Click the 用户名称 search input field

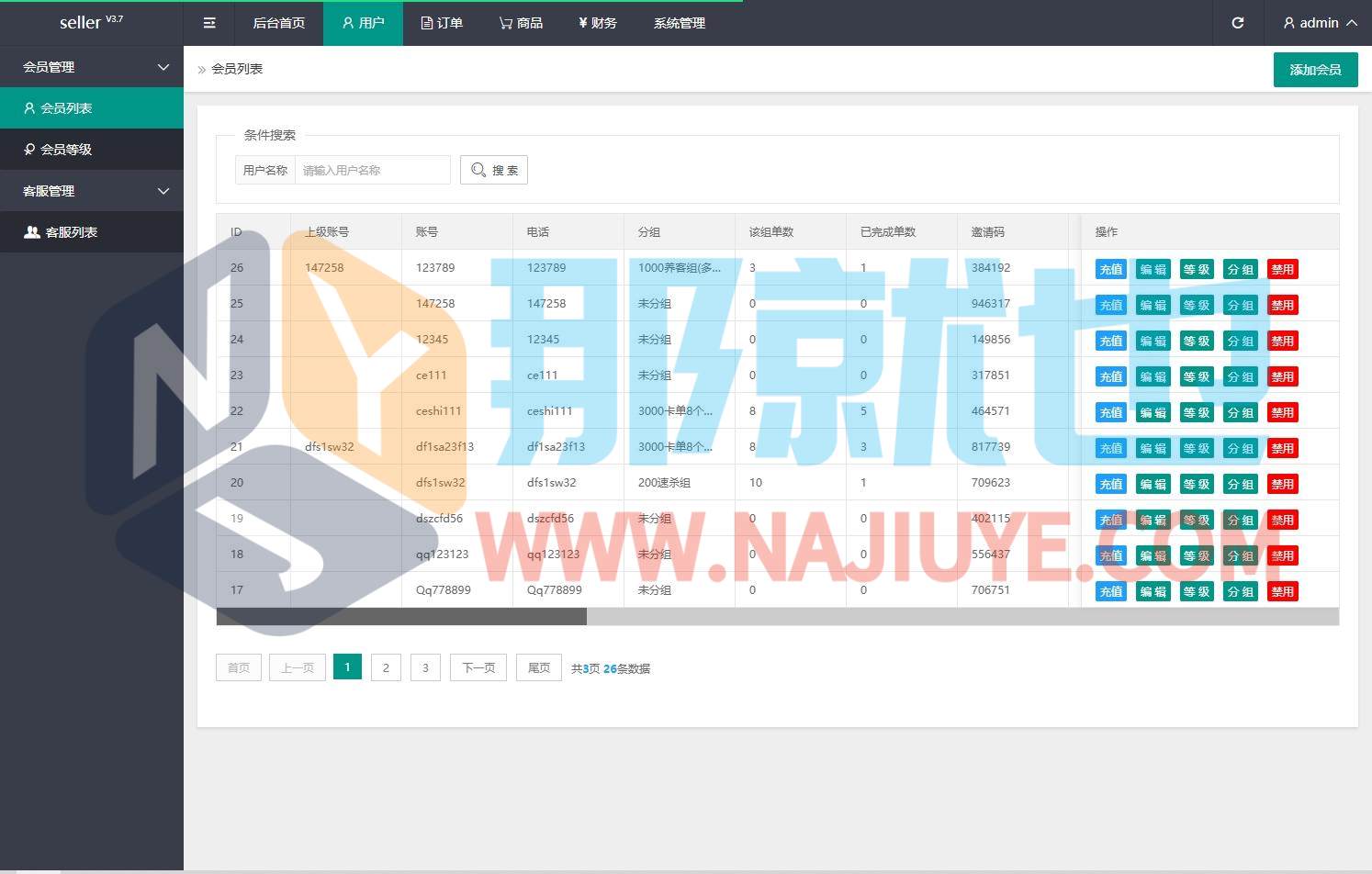372,170
